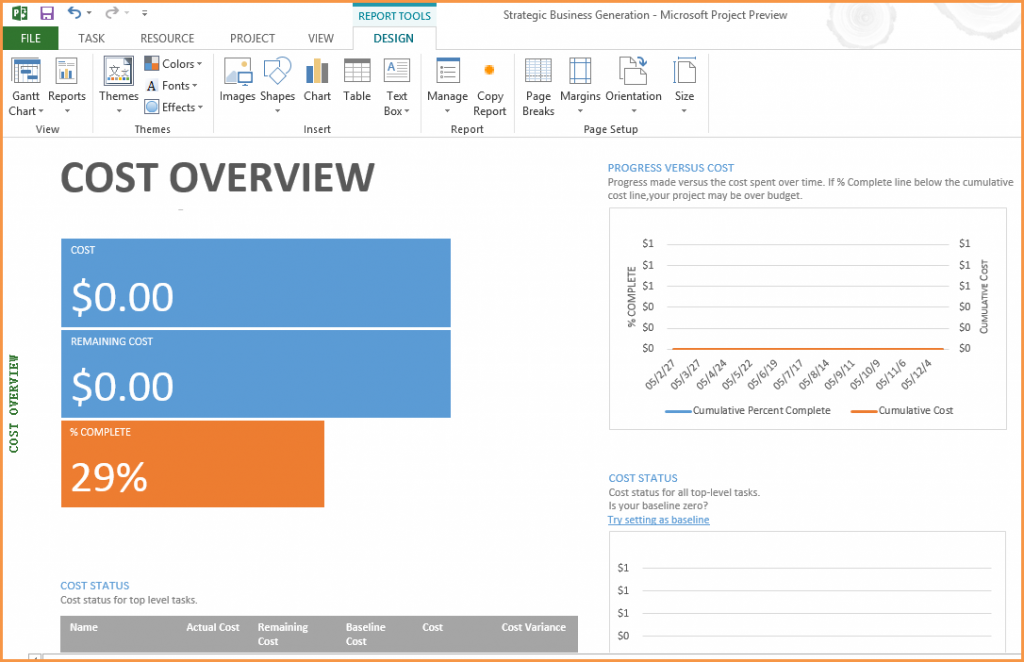Click the Page Breaks icon

[538, 71]
